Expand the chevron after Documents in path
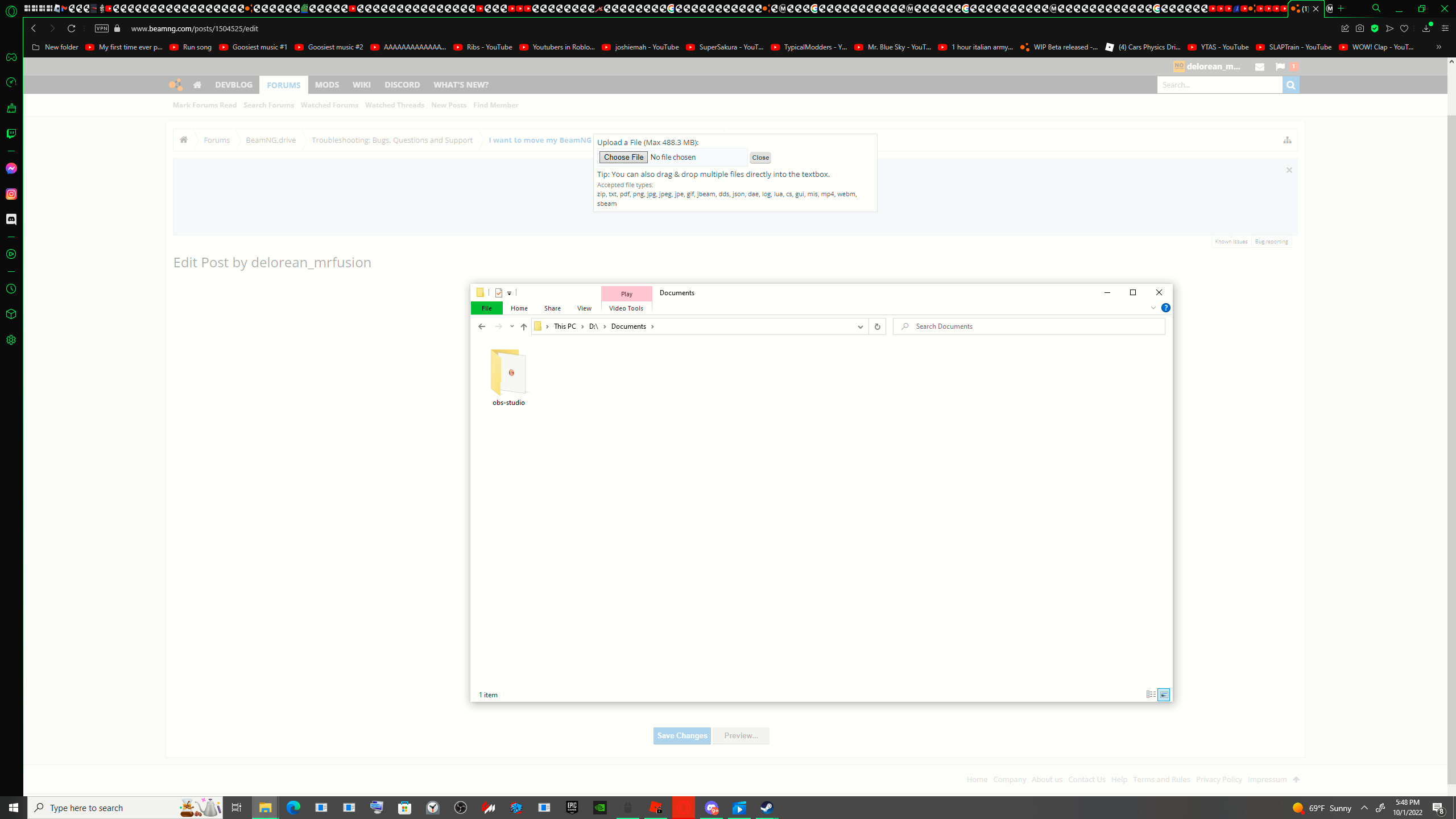The height and width of the screenshot is (819, 1456). point(652,326)
